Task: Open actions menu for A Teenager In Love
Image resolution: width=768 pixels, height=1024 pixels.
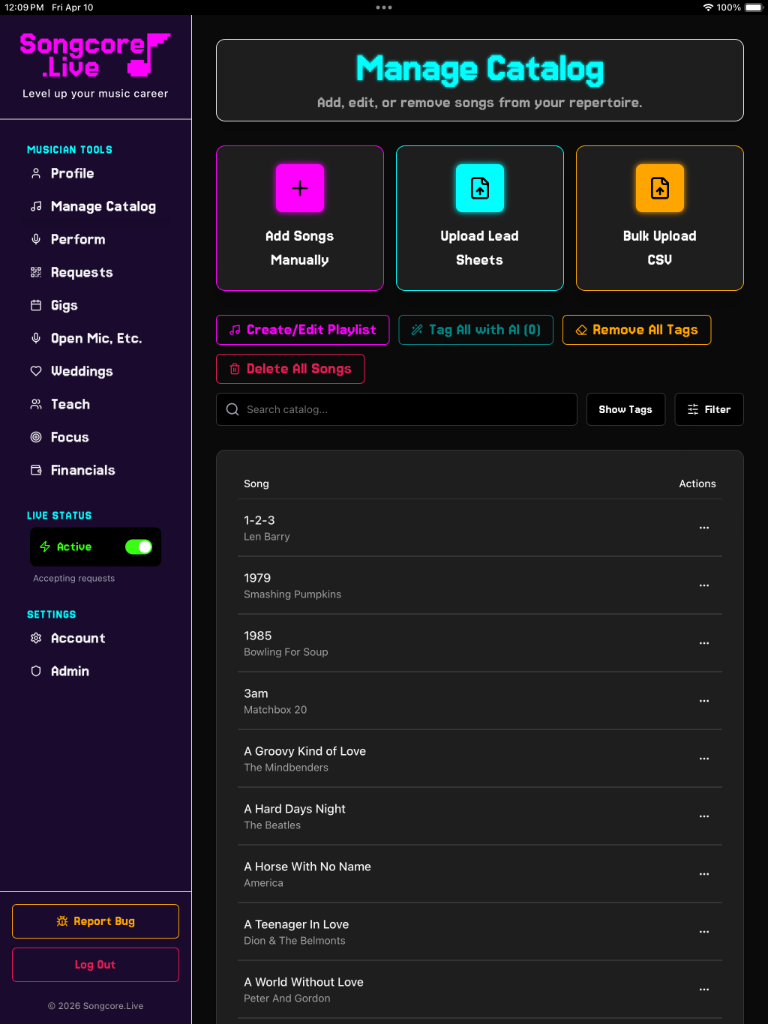Action: (704, 932)
